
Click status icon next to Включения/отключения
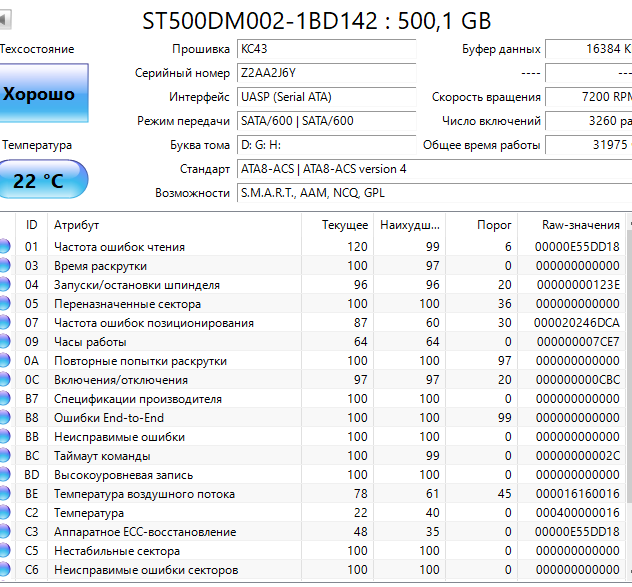coord(5,380)
